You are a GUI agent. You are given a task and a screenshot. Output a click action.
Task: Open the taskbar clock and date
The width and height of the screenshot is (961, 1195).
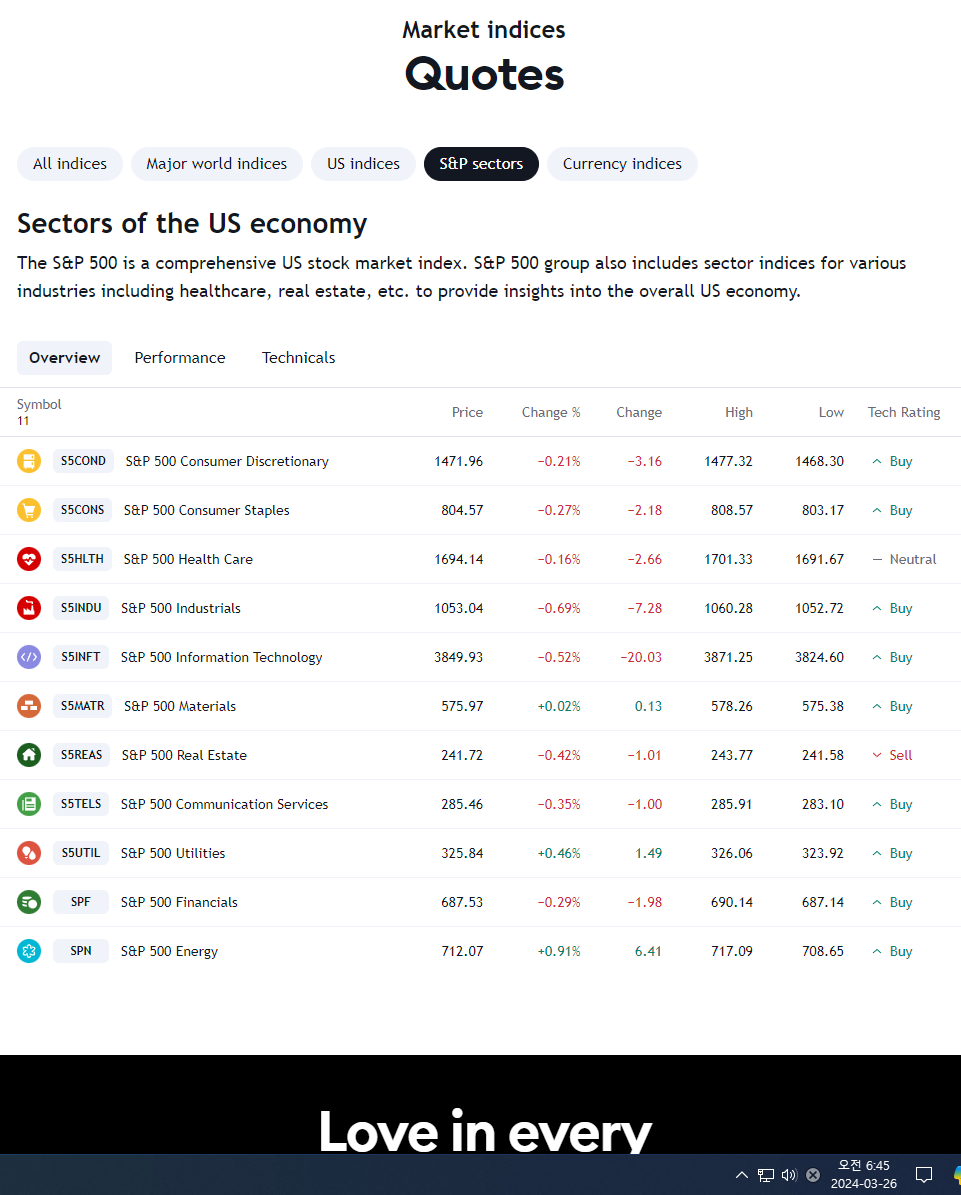[x=863, y=1174]
